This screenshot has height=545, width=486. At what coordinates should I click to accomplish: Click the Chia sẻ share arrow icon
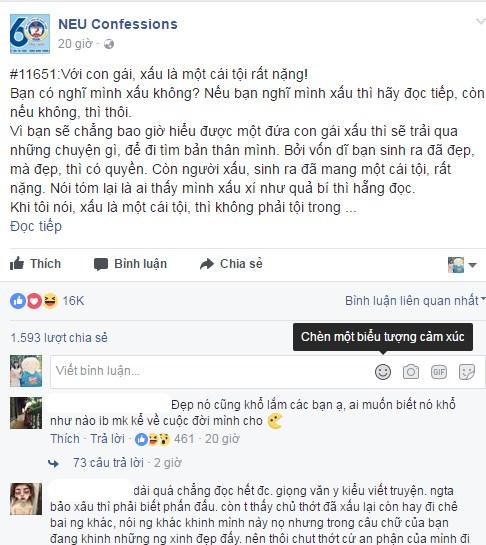(x=207, y=264)
